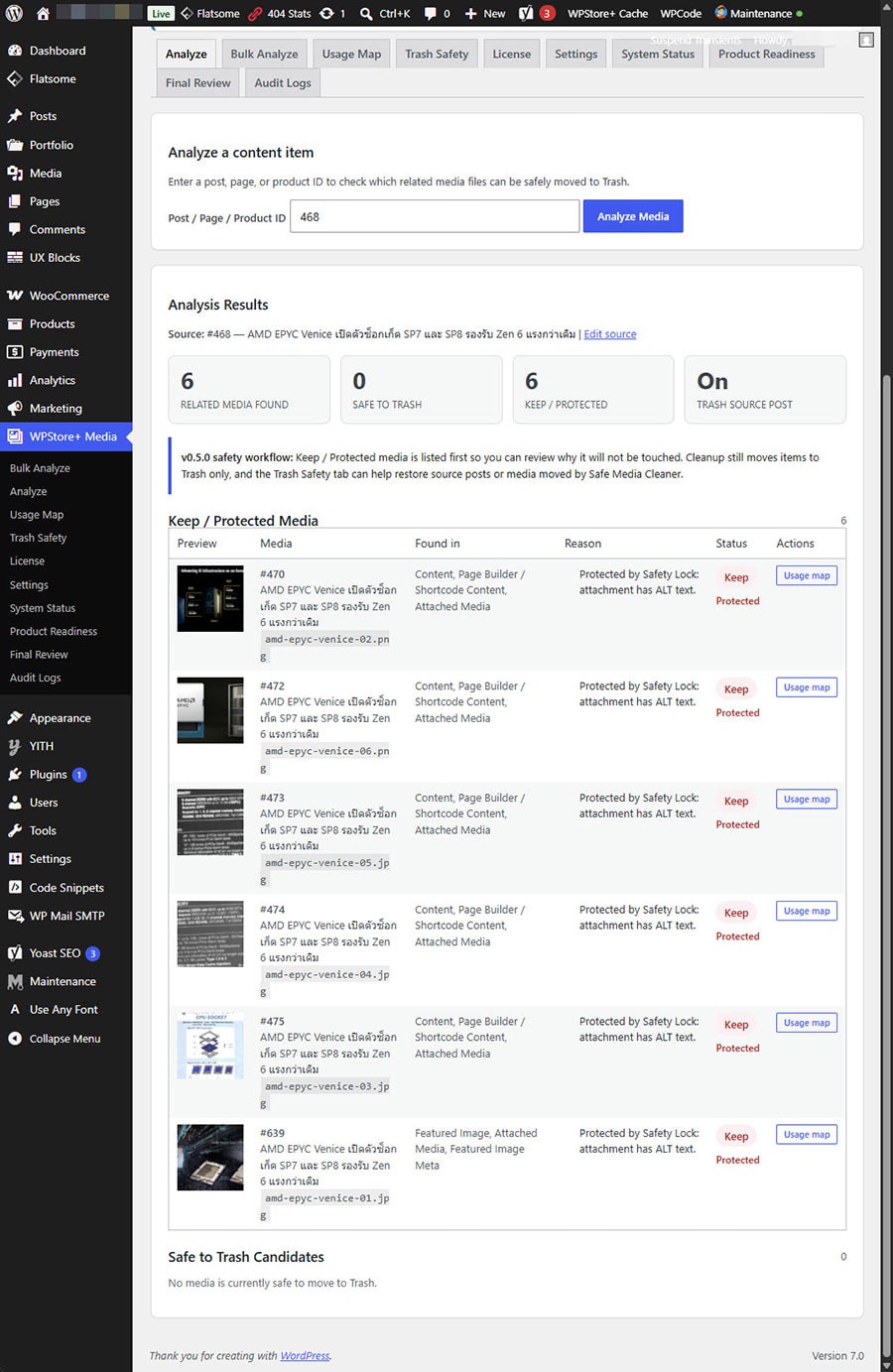Screen dimensions: 893x1372
Task: Switch to the License tab
Action: coord(512,54)
